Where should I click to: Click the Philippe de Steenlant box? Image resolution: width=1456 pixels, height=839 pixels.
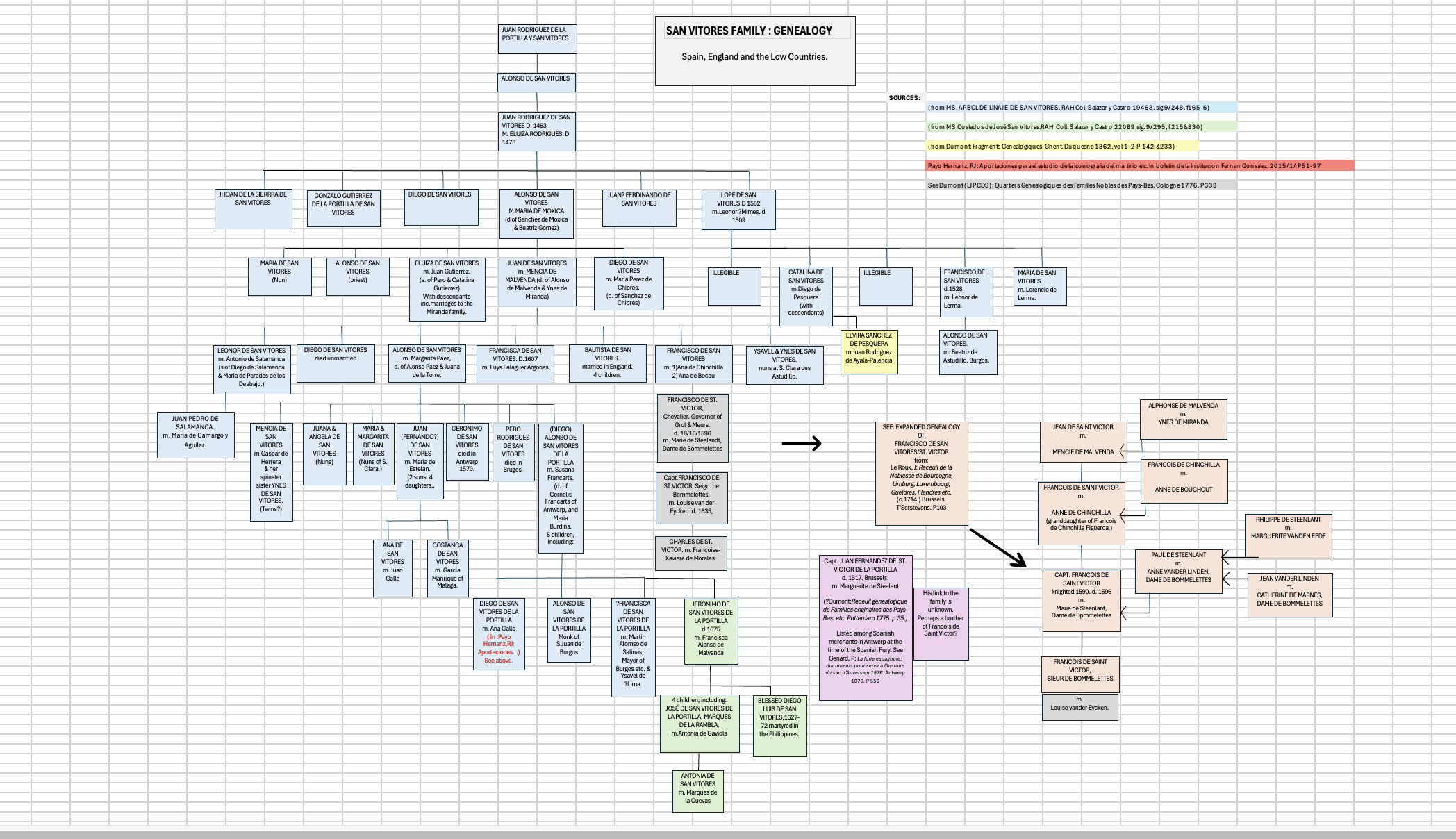(1288, 535)
